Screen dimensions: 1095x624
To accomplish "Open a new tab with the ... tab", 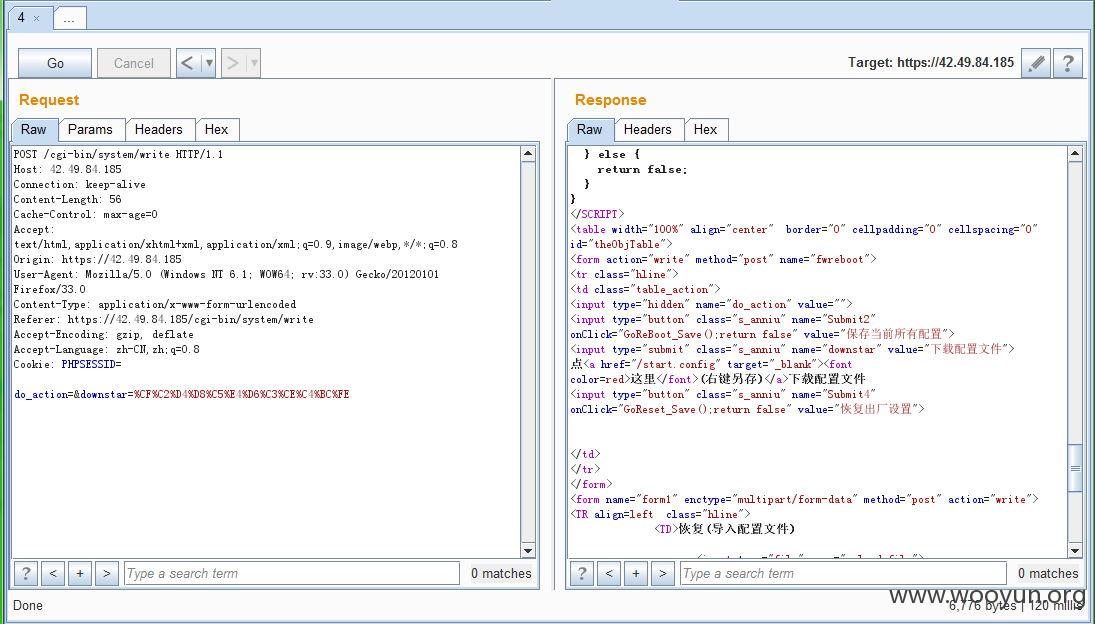I will 69,19.
